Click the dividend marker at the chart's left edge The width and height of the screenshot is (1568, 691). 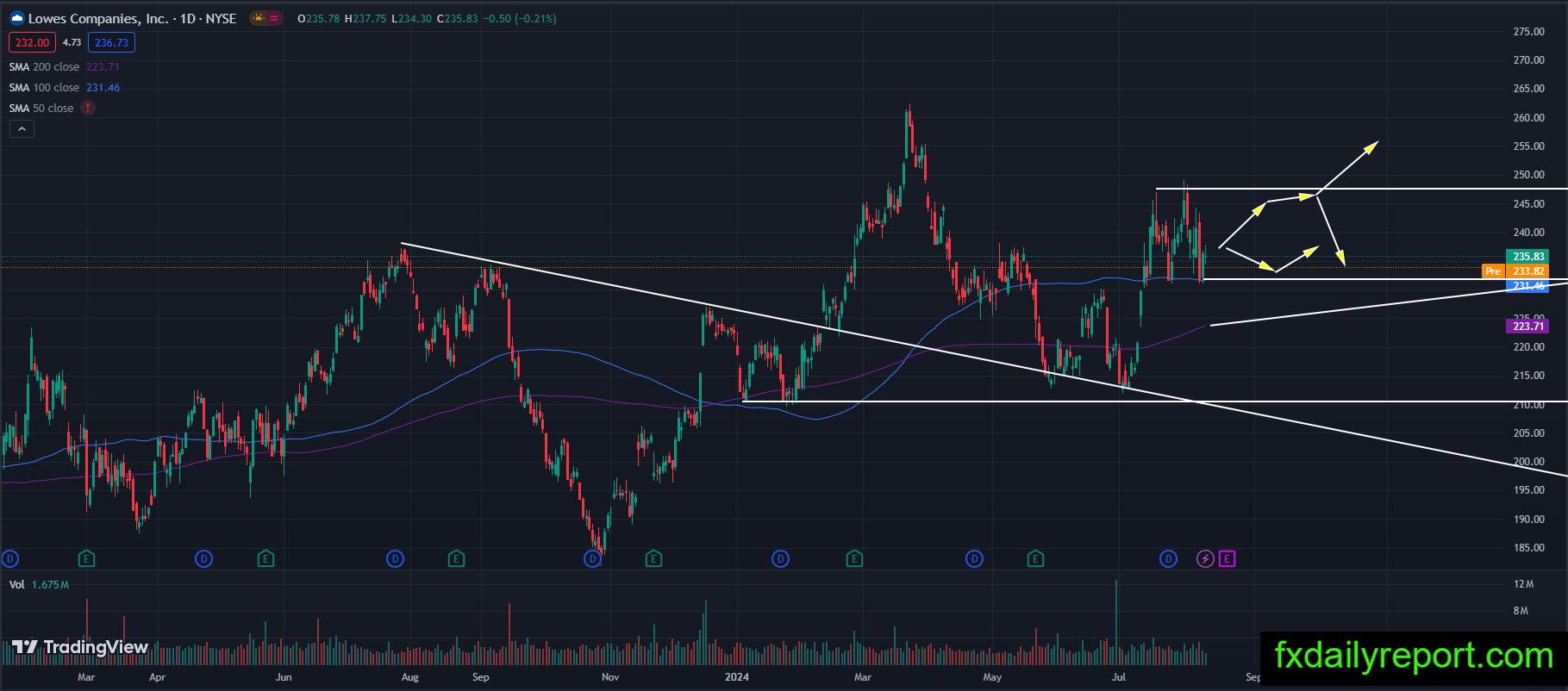9,559
